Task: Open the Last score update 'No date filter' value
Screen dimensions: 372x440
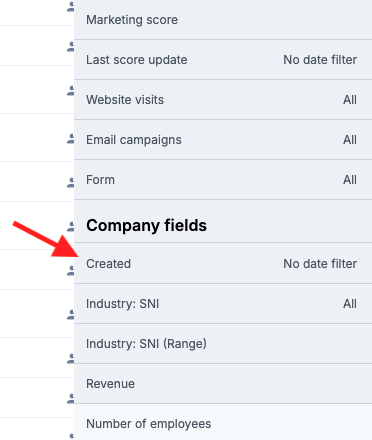Action: tap(320, 60)
